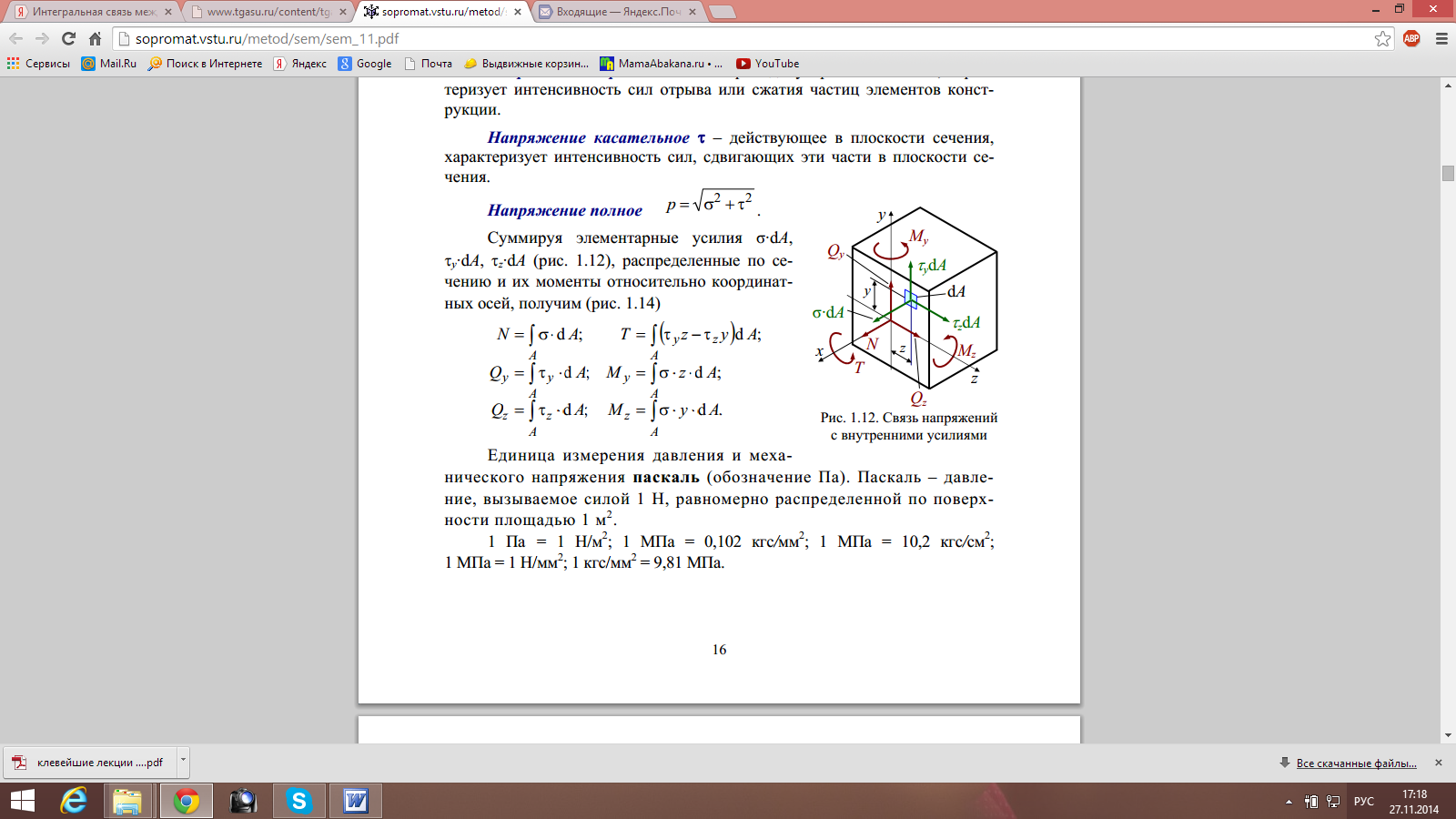Open Windows Start menu
Screen dimensions: 1456x819
click(22, 801)
